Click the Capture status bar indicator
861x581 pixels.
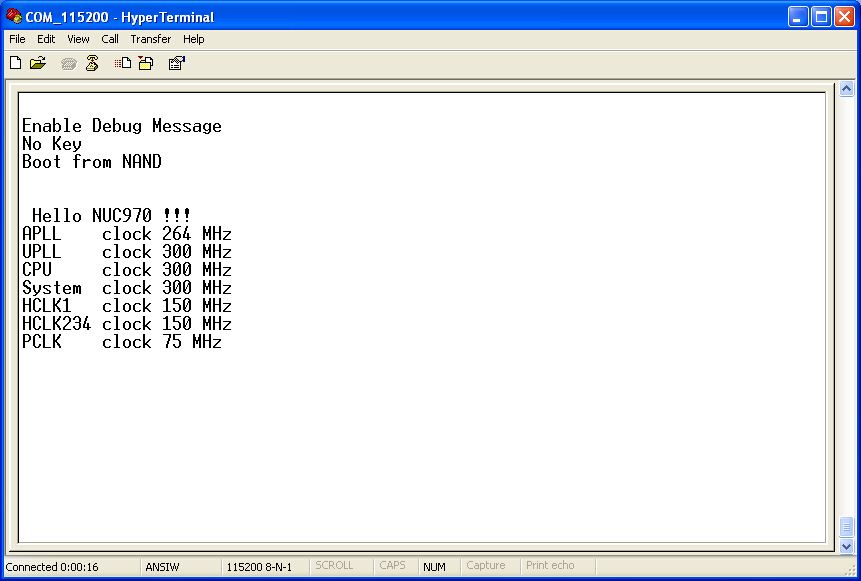pyautogui.click(x=486, y=566)
